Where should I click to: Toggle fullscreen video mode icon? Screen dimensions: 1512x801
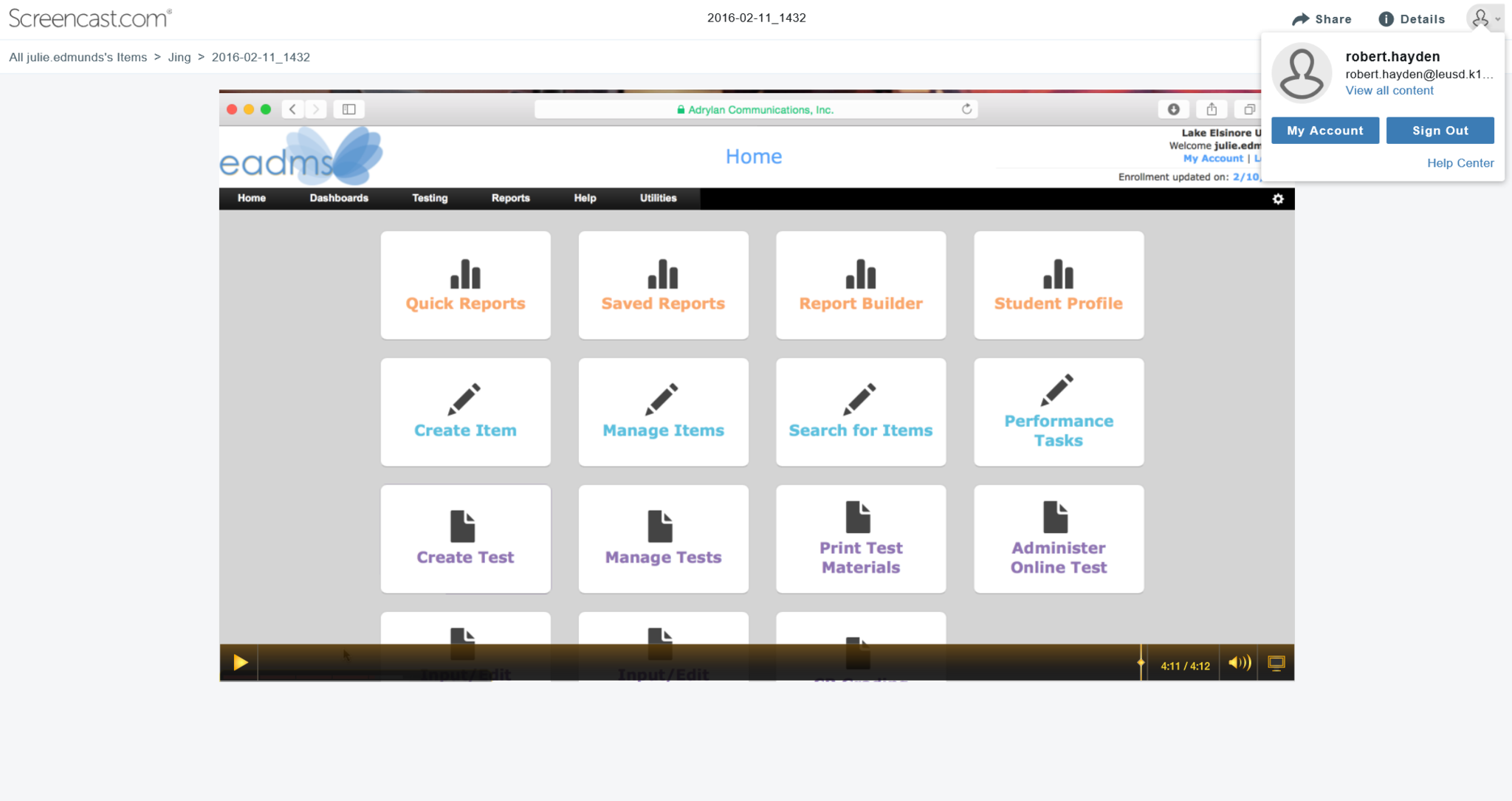pyautogui.click(x=1276, y=663)
